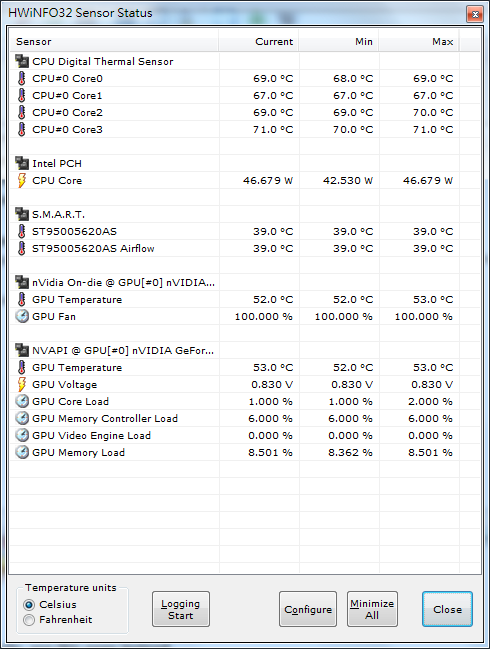
Task: Select the GPU Memory Load row label
Action: point(79,452)
